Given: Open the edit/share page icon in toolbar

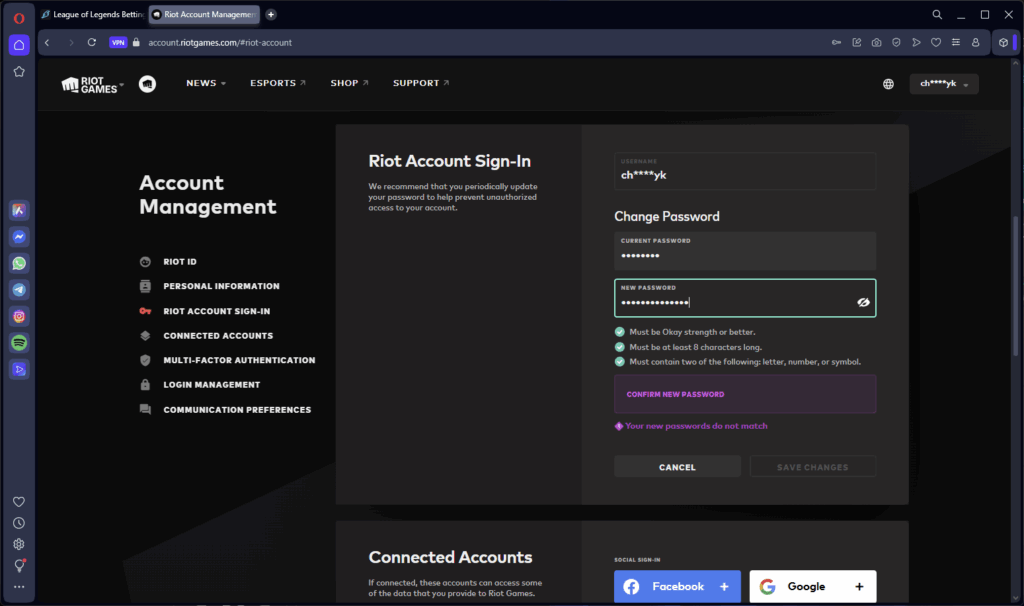Looking at the screenshot, I should tap(856, 42).
